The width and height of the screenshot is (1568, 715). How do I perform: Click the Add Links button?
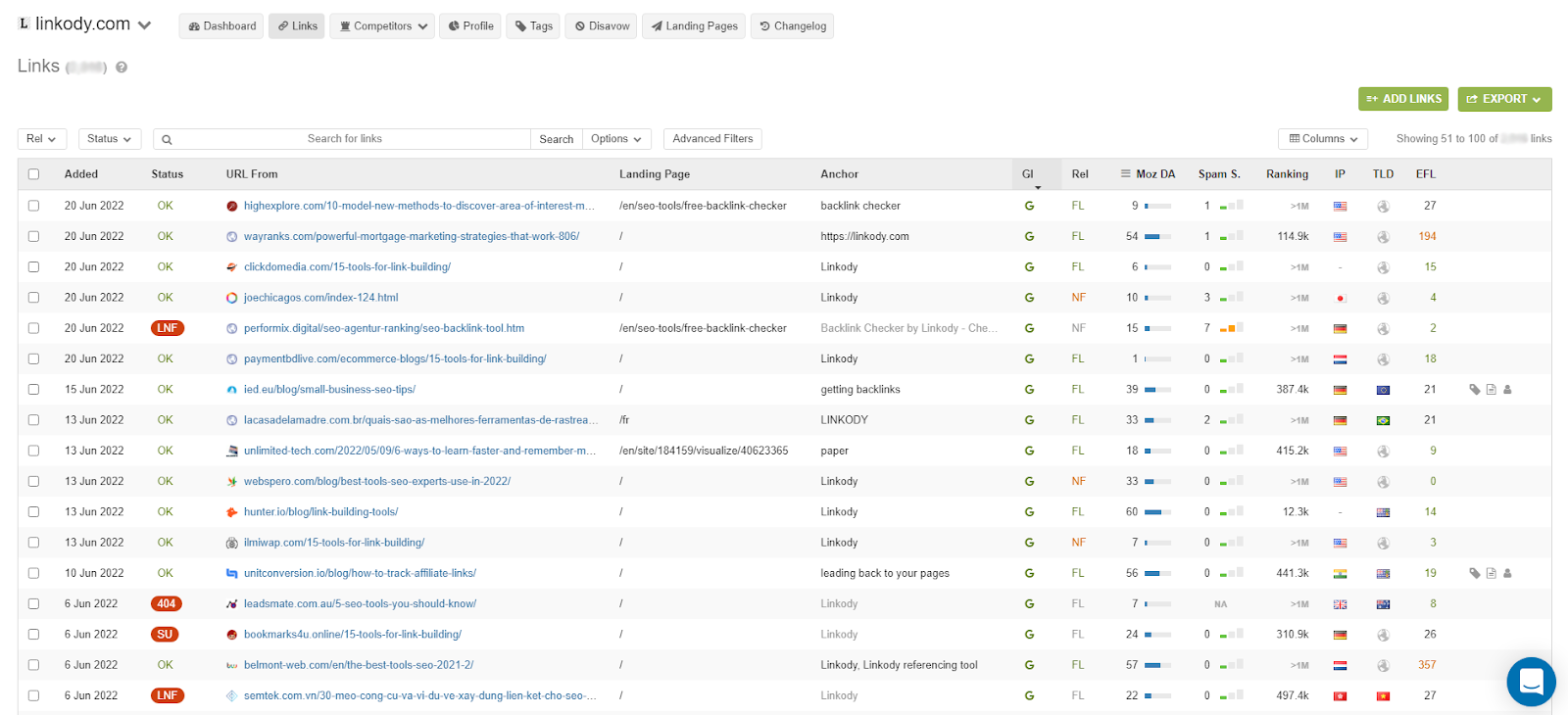1404,99
